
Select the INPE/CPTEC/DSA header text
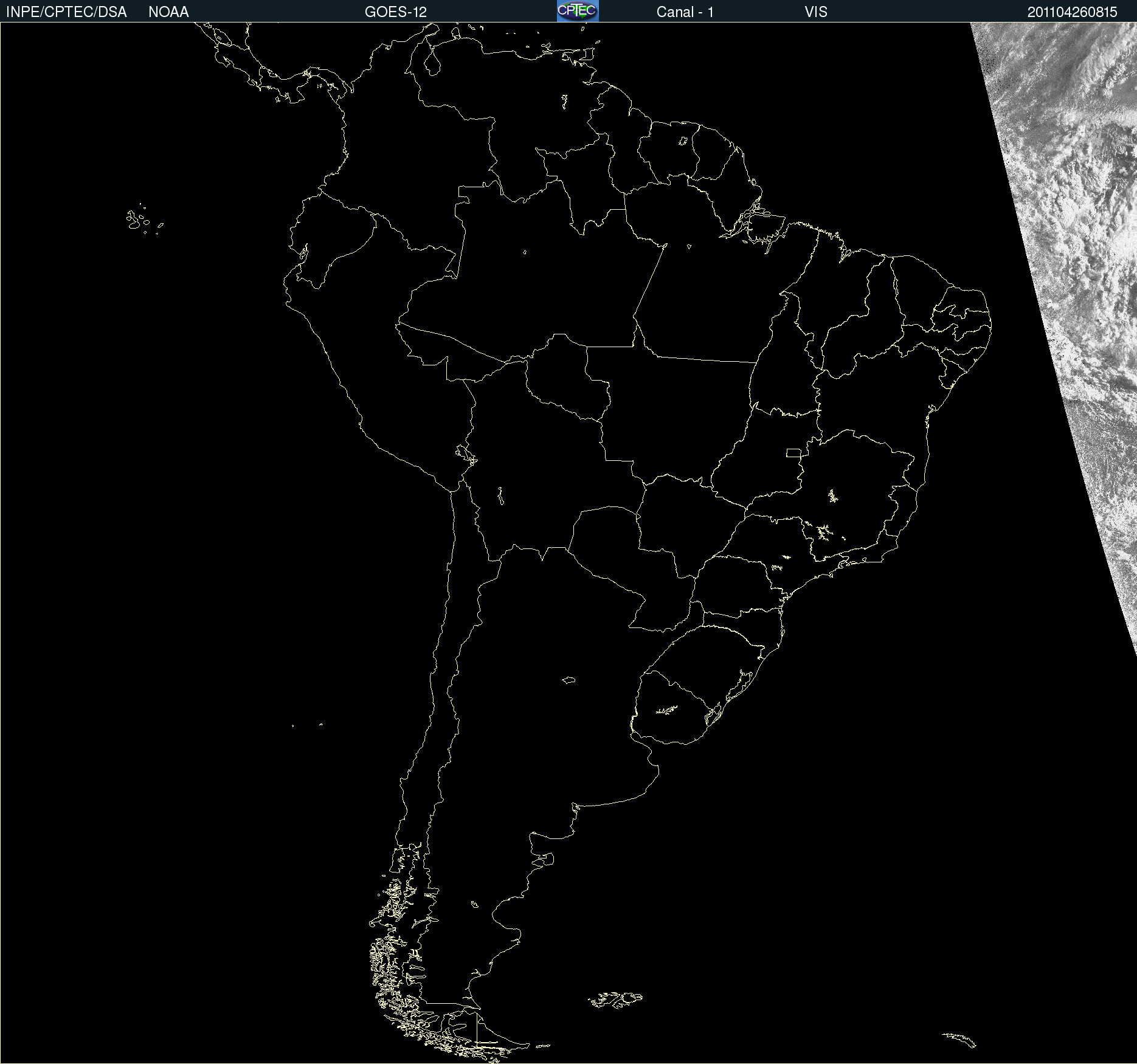[x=66, y=12]
